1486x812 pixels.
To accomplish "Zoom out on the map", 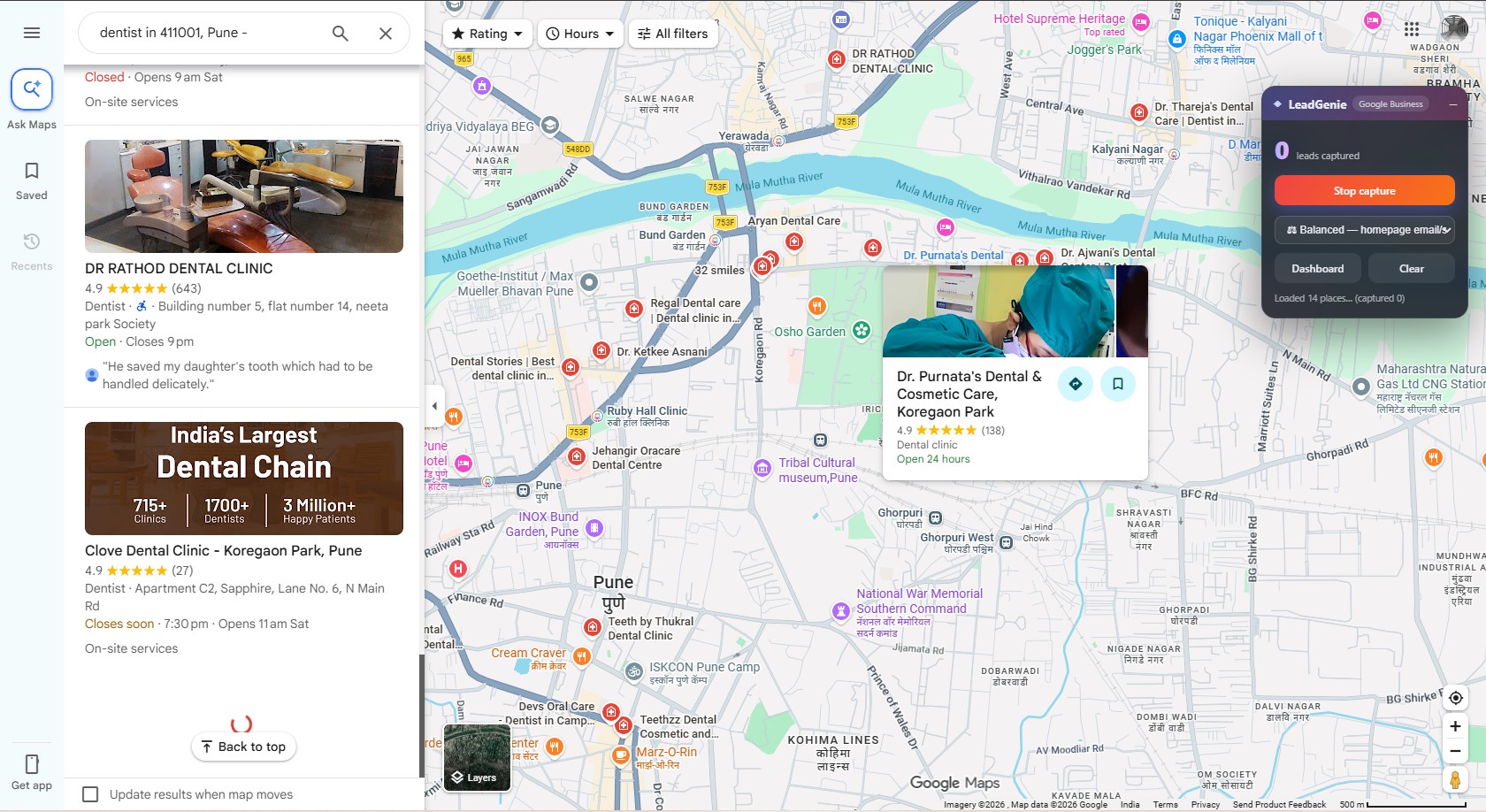I will click(x=1455, y=752).
